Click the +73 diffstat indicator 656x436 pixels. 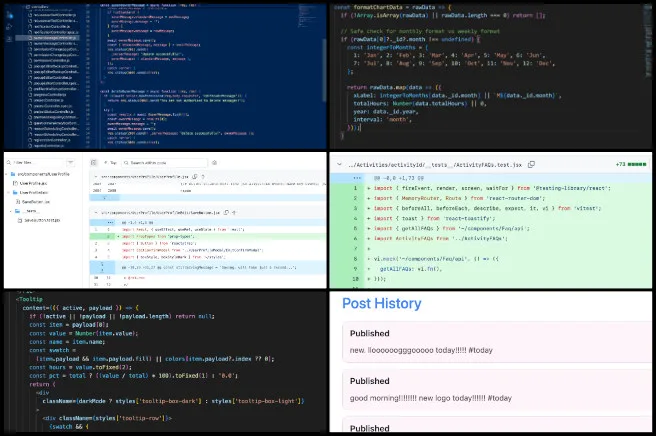[x=631, y=164]
